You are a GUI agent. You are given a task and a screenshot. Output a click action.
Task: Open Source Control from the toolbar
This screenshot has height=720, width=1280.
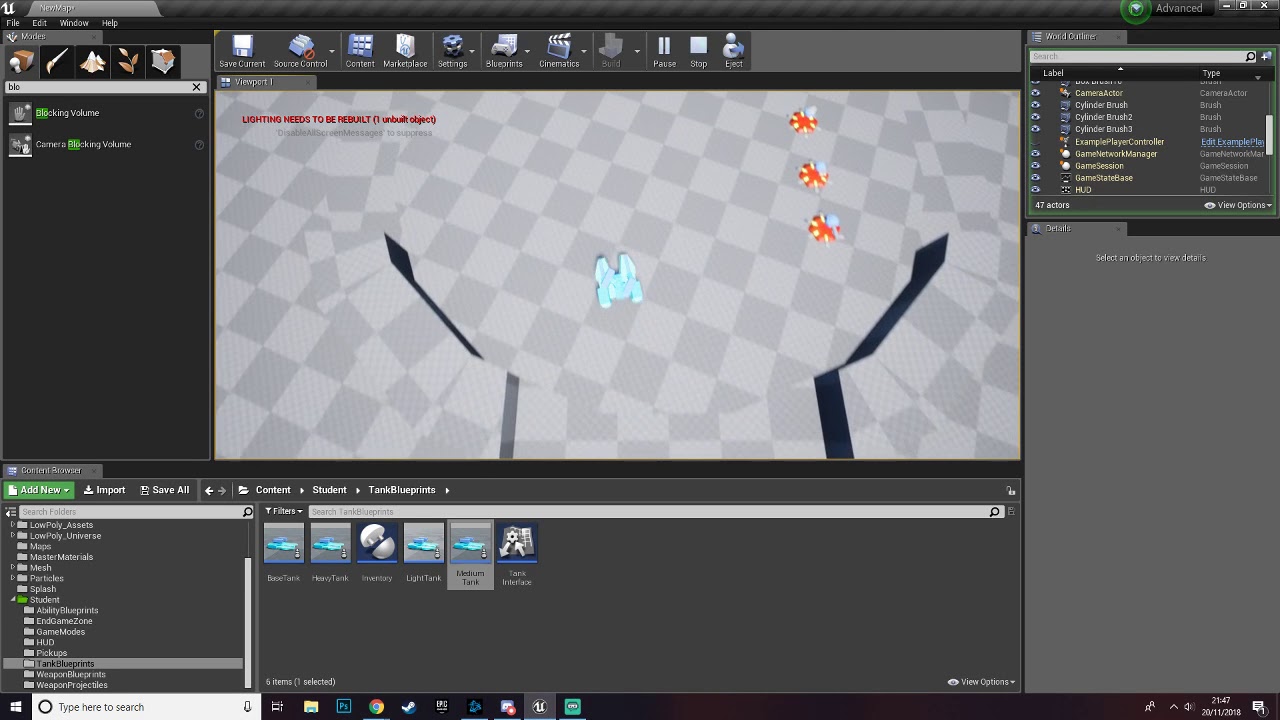[x=300, y=52]
